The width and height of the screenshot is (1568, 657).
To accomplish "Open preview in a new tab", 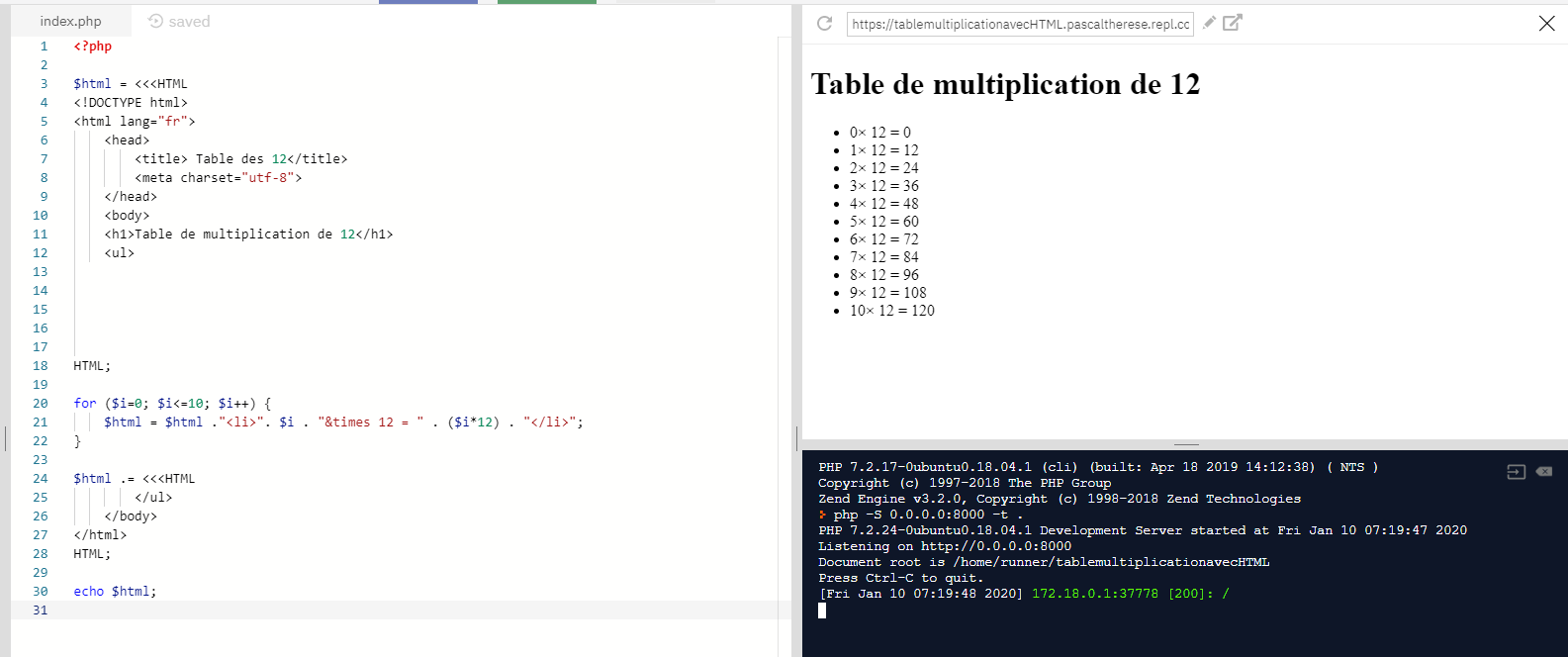I will 1232,23.
